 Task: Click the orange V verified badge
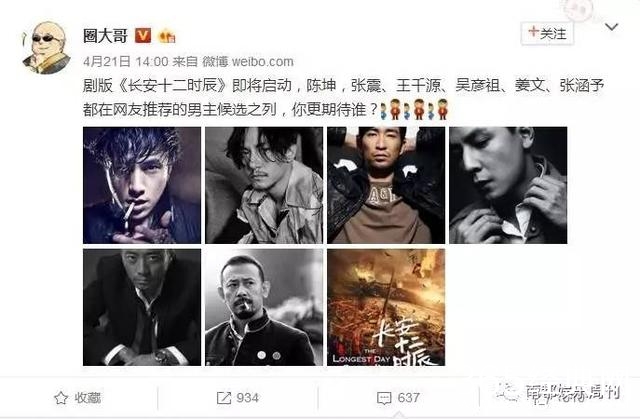pos(143,36)
